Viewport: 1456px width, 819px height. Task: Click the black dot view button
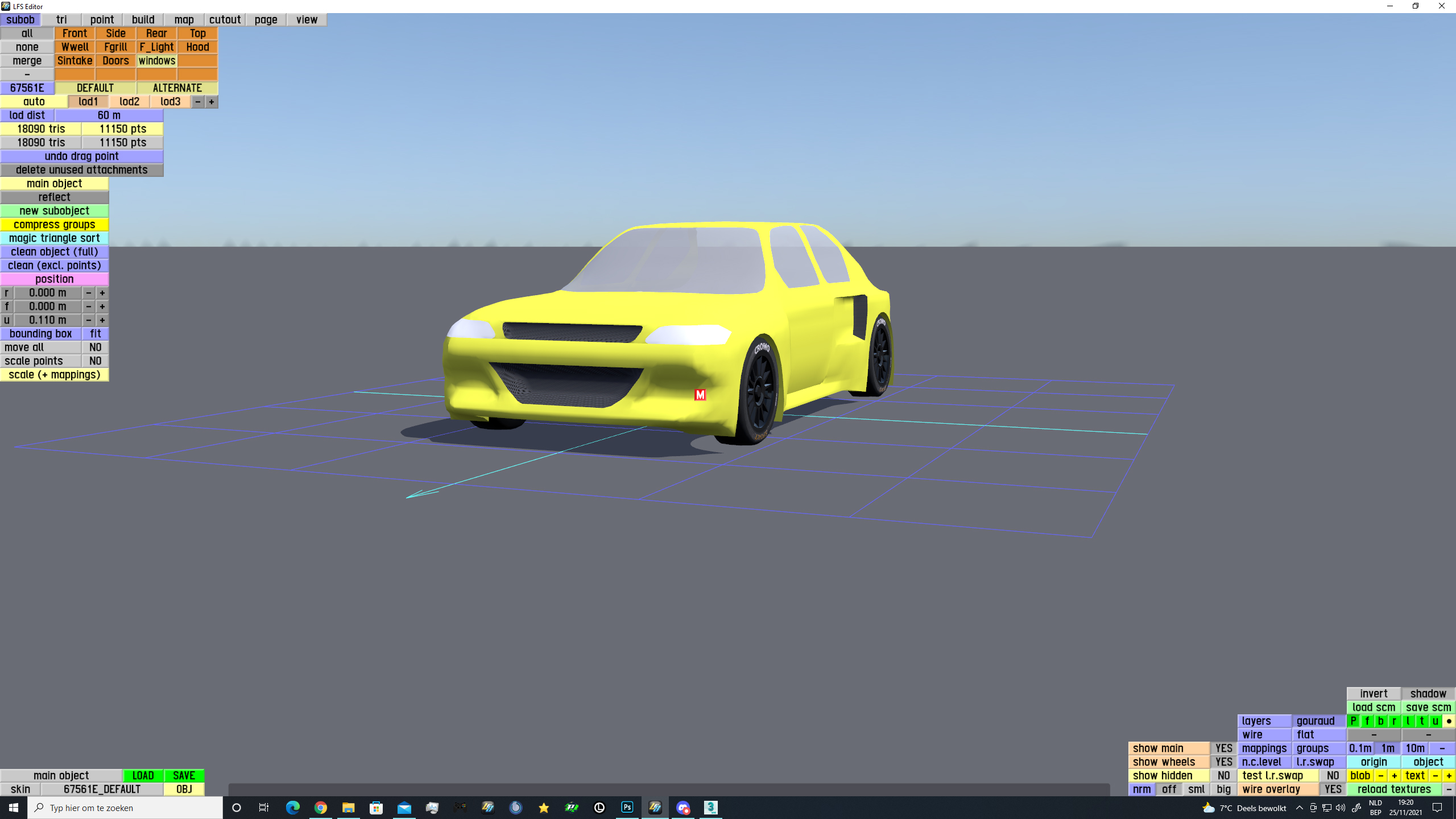1449,721
